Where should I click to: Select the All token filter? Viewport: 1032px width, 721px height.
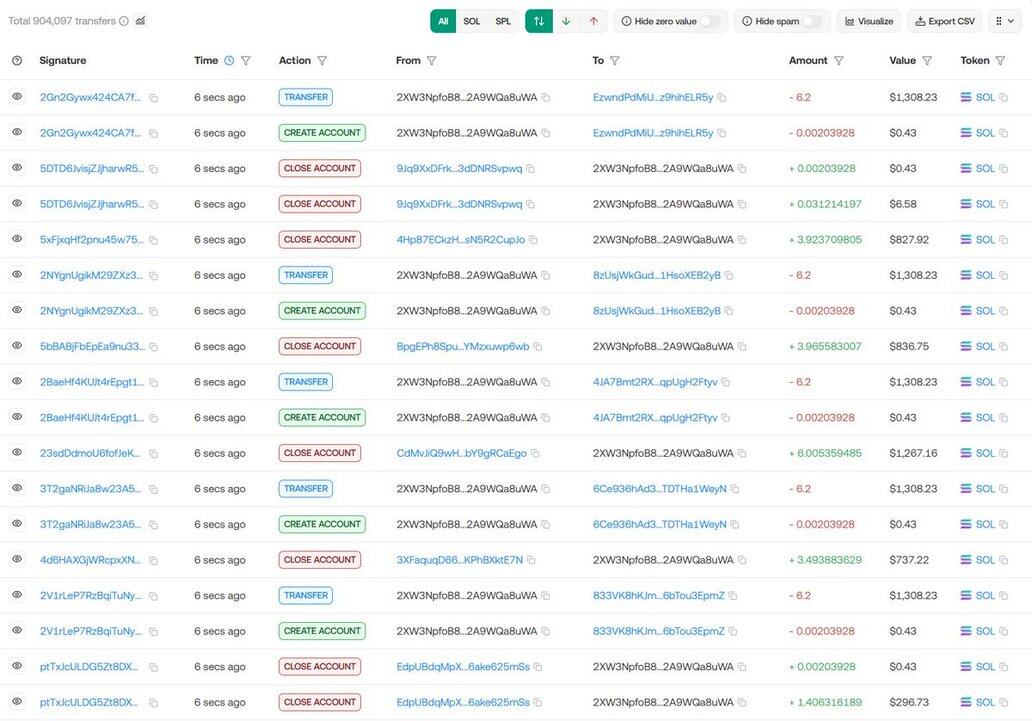(443, 21)
